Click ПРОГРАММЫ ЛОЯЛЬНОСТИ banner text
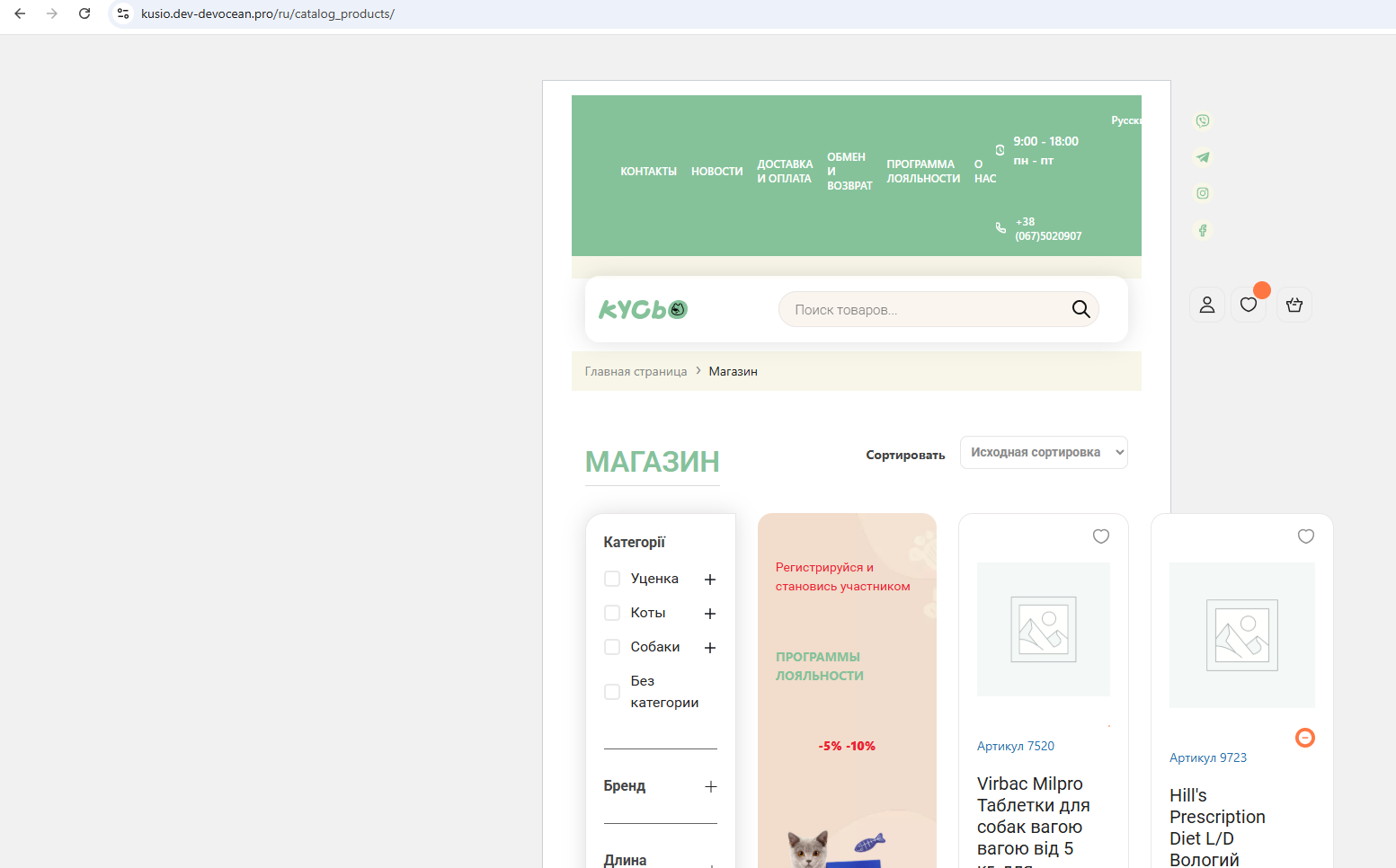This screenshot has height=868, width=1396. click(x=820, y=667)
